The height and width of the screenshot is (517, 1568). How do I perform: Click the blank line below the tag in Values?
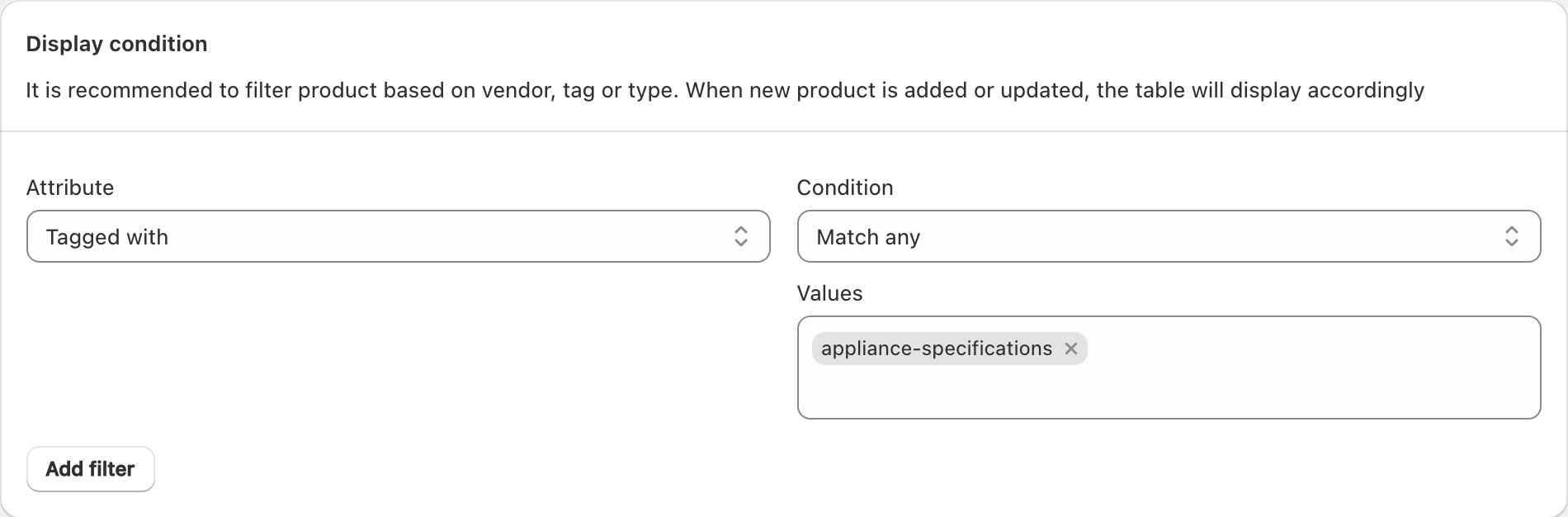pyautogui.click(x=1169, y=392)
